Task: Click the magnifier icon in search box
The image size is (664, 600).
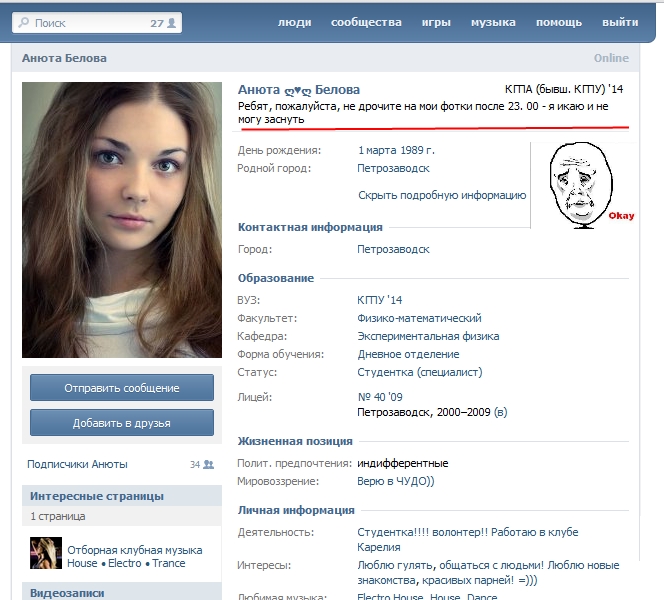Action: [24, 22]
